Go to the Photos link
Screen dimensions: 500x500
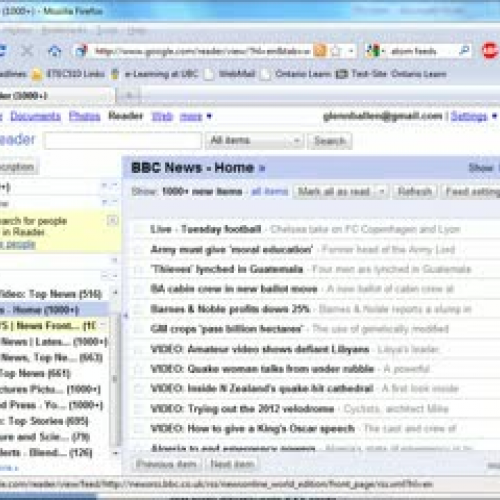[85, 116]
